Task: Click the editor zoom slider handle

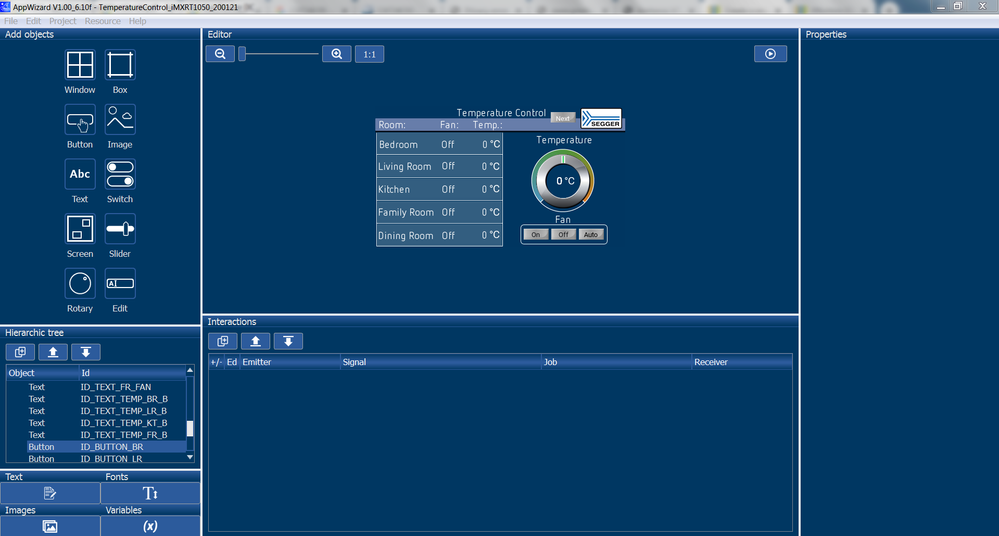Action: [x=242, y=54]
